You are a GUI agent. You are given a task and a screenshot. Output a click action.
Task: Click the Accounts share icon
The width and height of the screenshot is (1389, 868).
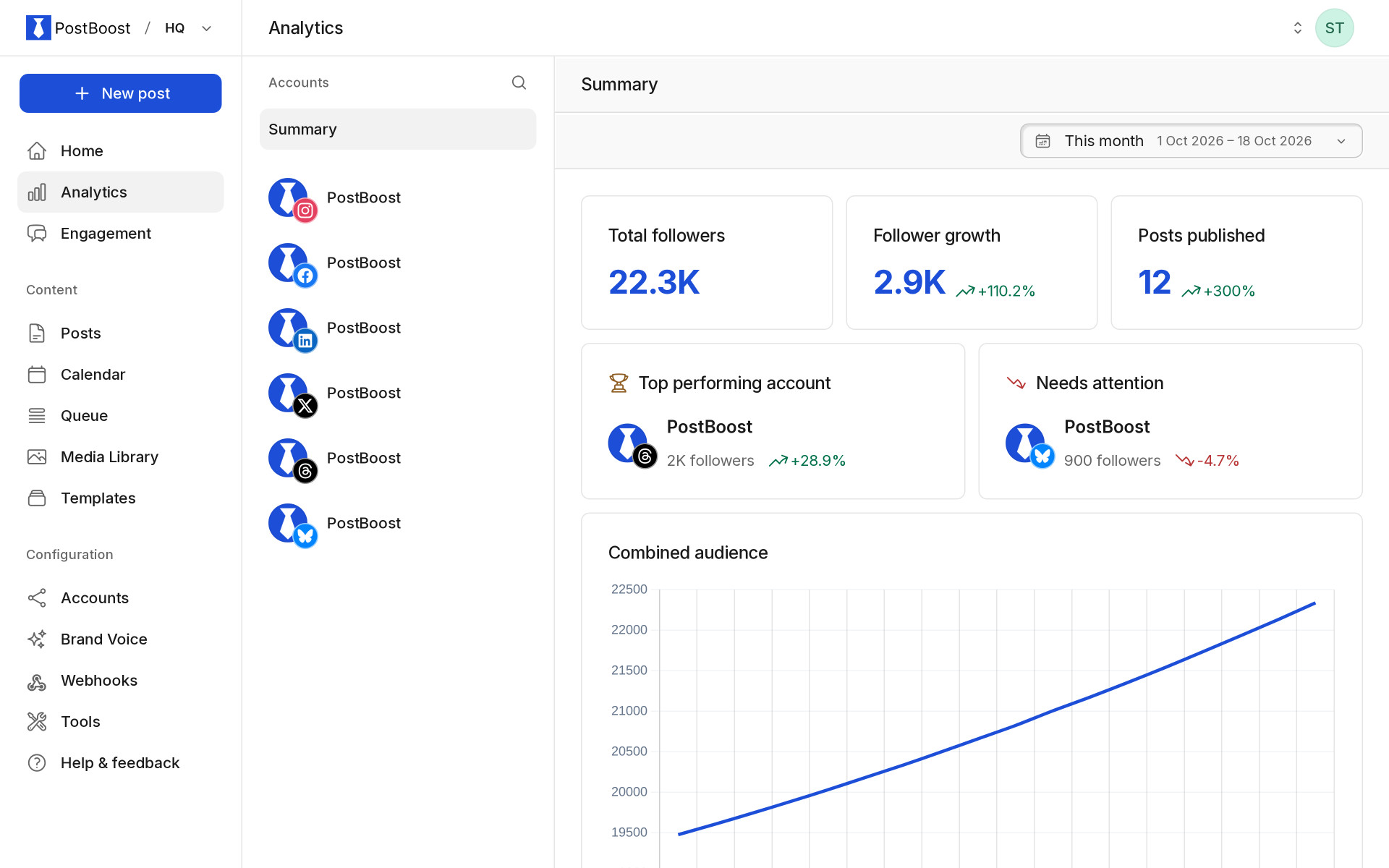37,597
